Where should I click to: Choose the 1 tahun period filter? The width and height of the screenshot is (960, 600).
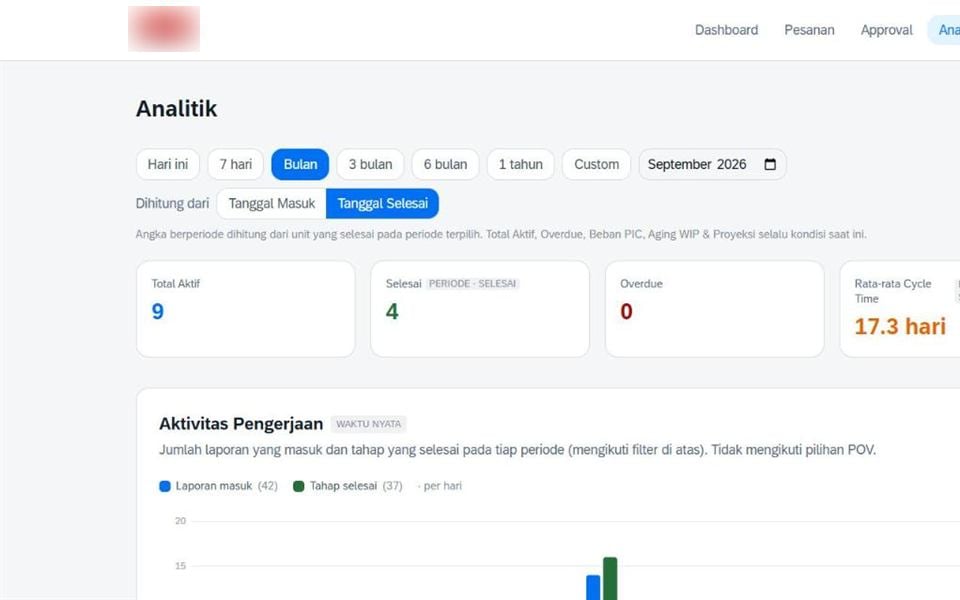(x=520, y=164)
